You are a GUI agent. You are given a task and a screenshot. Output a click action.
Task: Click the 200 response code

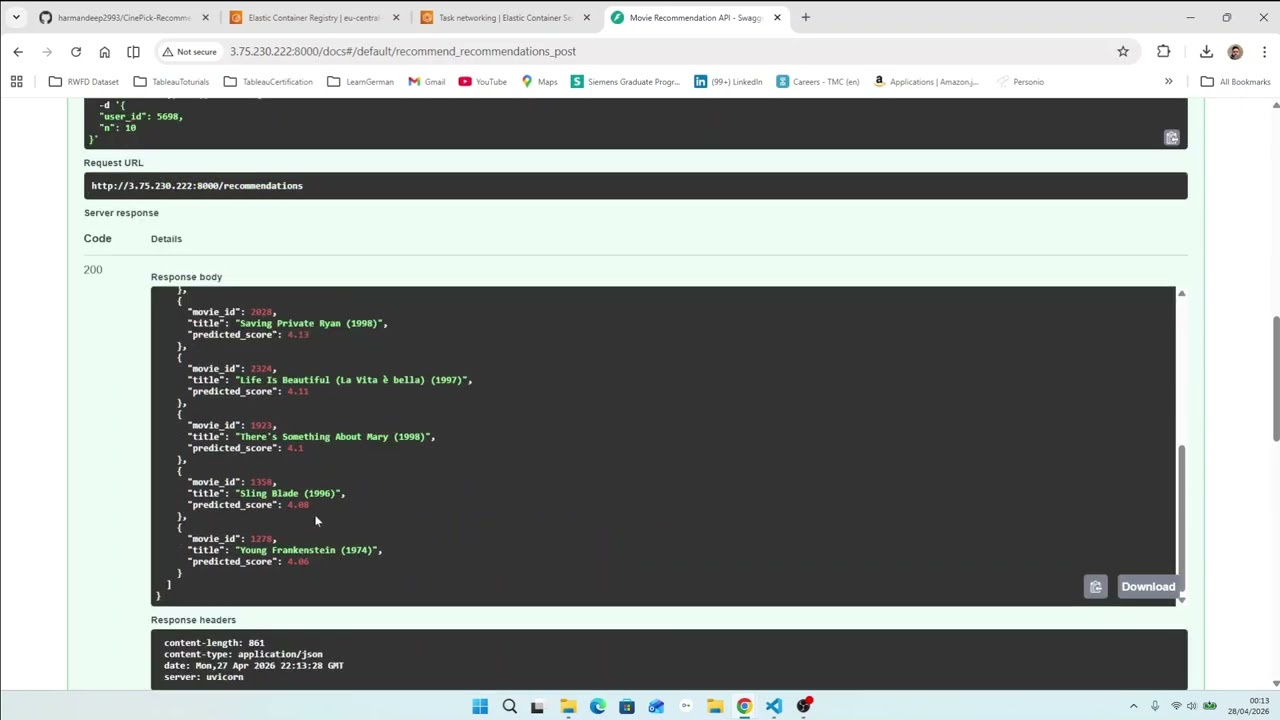(x=93, y=270)
